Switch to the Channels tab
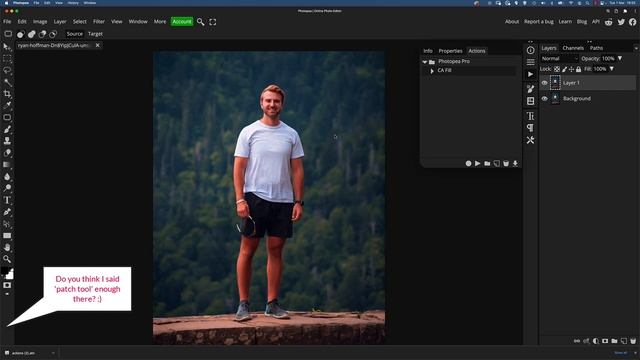Image resolution: width=640 pixels, height=360 pixels. tap(573, 48)
